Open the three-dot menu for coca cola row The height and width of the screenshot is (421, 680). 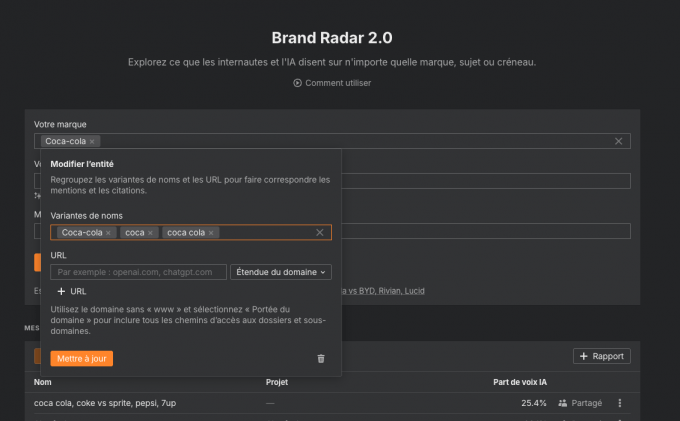click(x=620, y=403)
